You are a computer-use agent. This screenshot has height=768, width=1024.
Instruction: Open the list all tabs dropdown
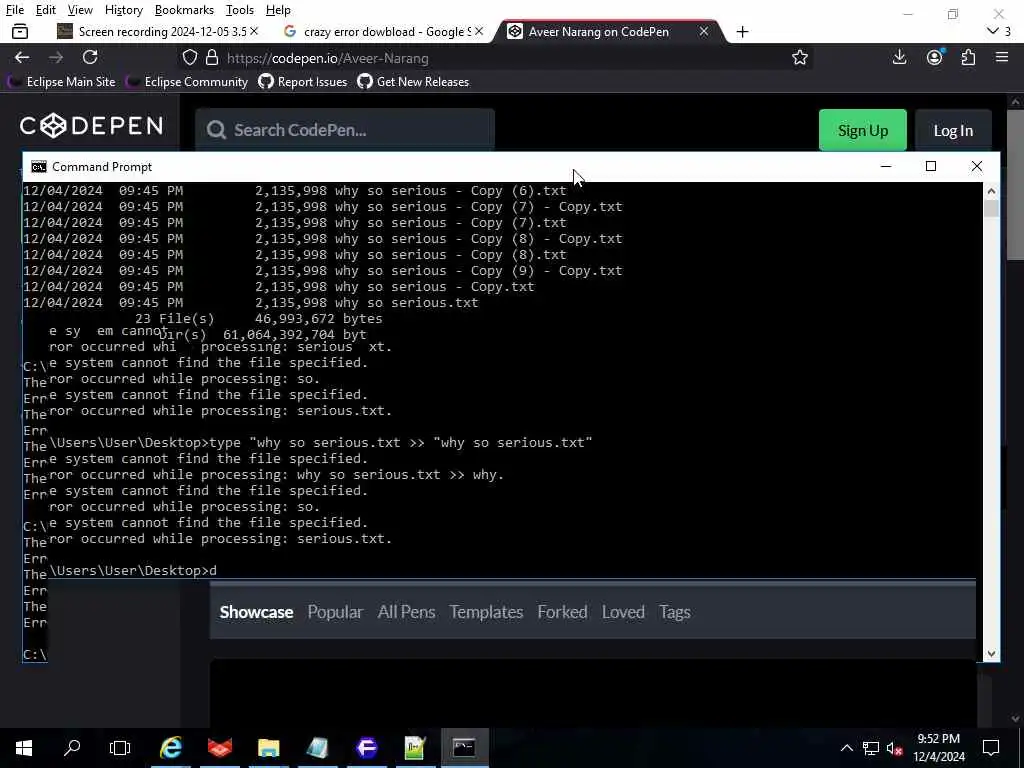pyautogui.click(x=993, y=31)
